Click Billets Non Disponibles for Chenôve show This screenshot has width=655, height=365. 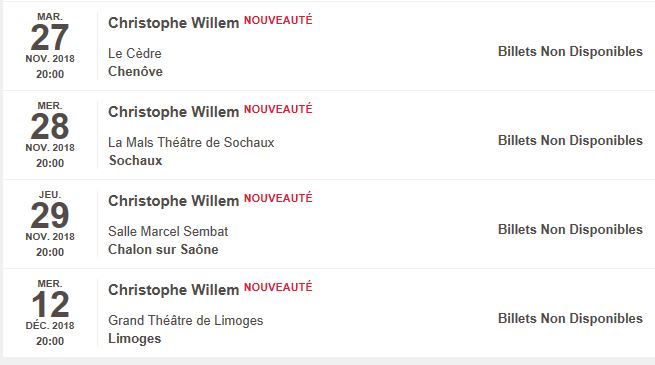coord(570,51)
